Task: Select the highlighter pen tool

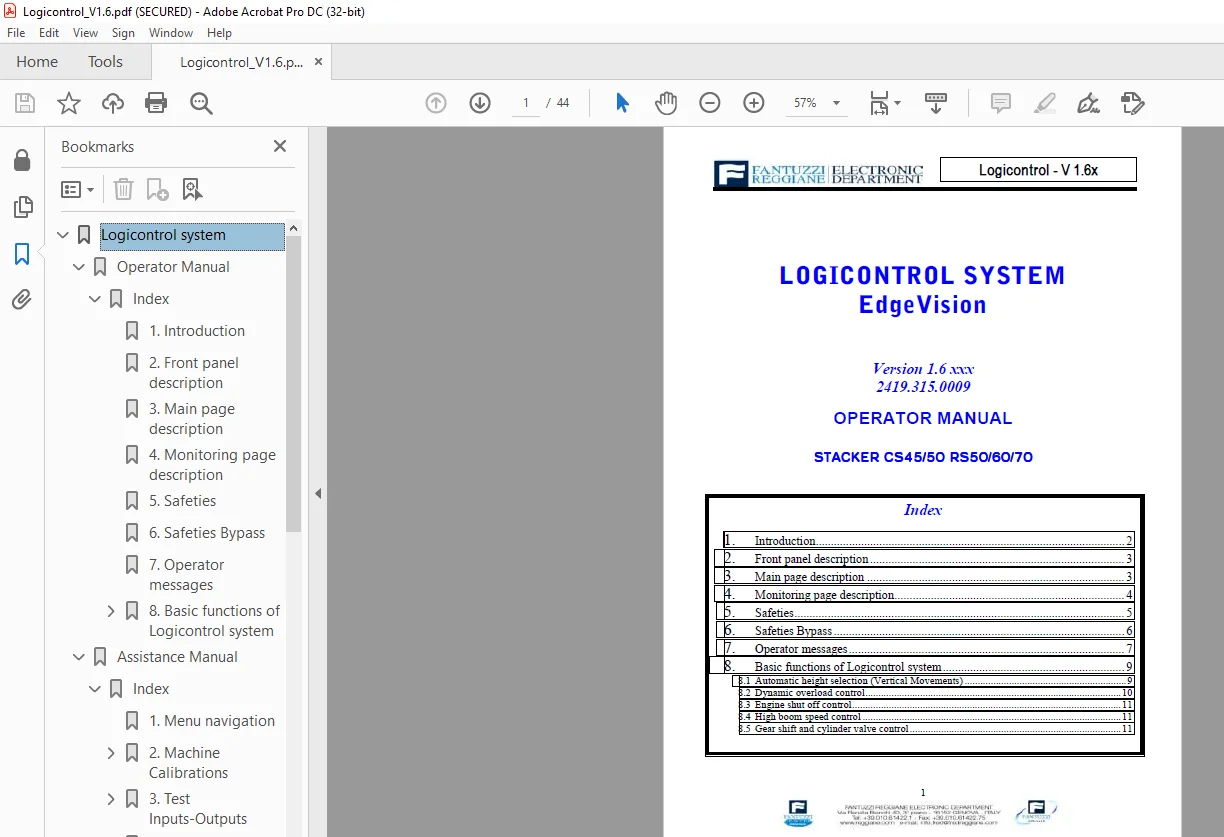Action: (x=1045, y=103)
